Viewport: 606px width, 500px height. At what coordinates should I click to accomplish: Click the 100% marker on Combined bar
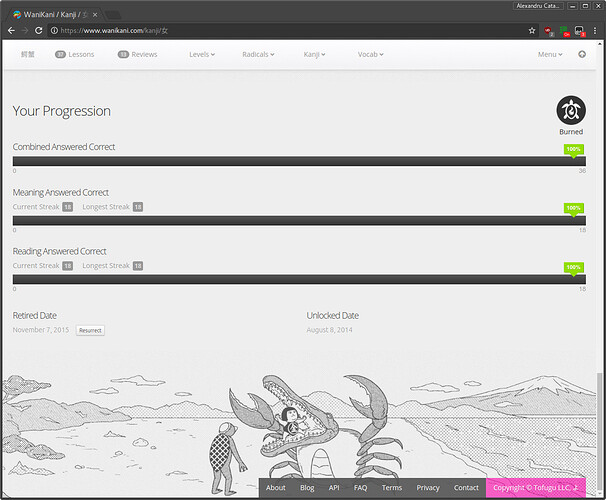[574, 150]
